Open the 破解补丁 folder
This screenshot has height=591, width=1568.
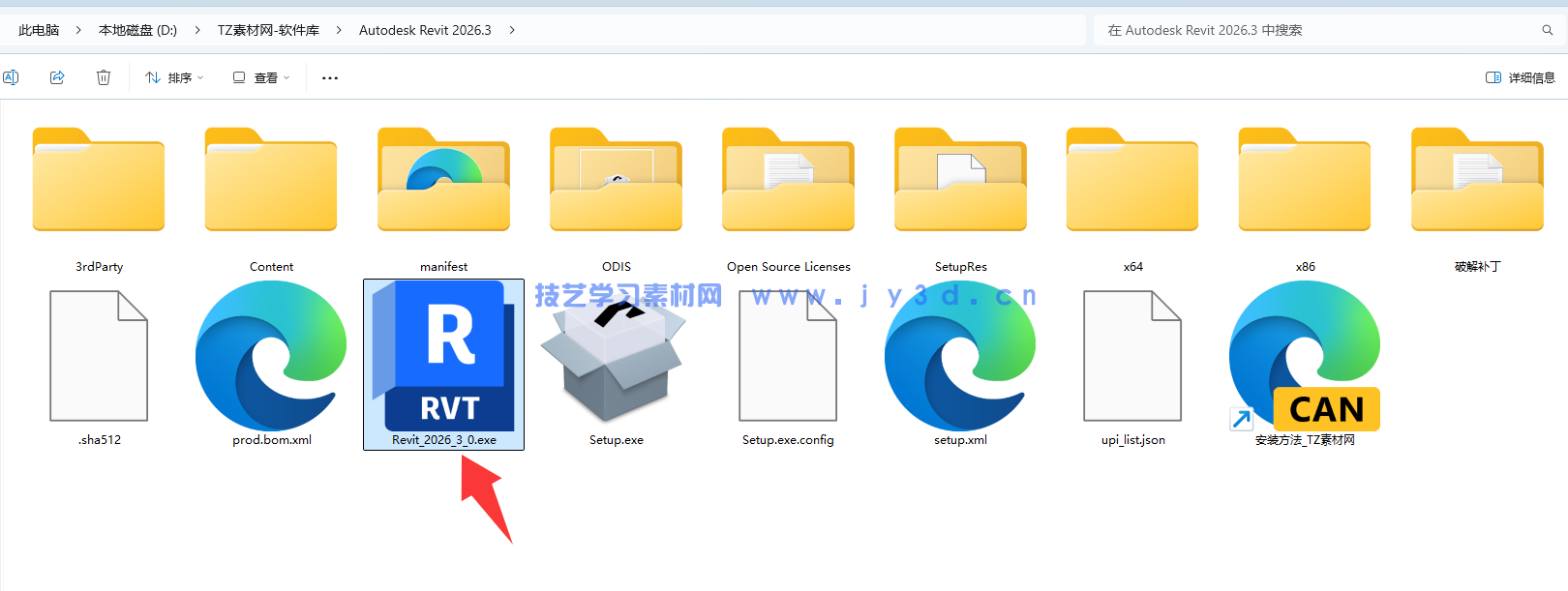(1477, 180)
